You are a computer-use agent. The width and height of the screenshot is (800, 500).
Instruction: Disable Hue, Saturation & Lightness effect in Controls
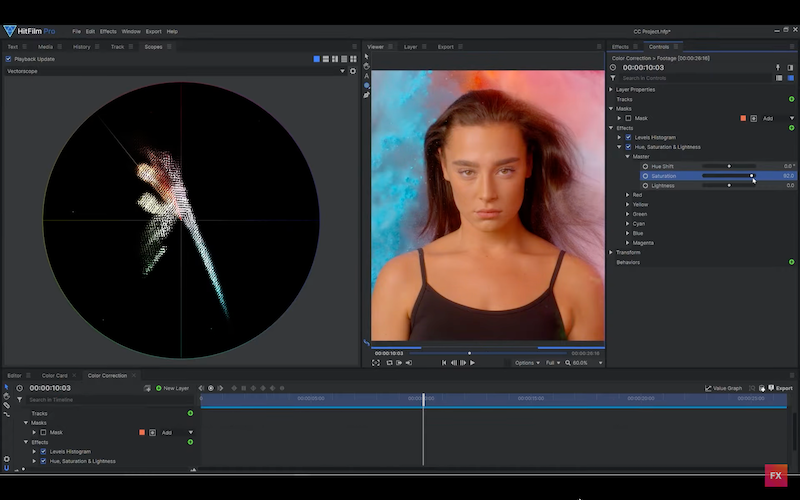point(628,147)
